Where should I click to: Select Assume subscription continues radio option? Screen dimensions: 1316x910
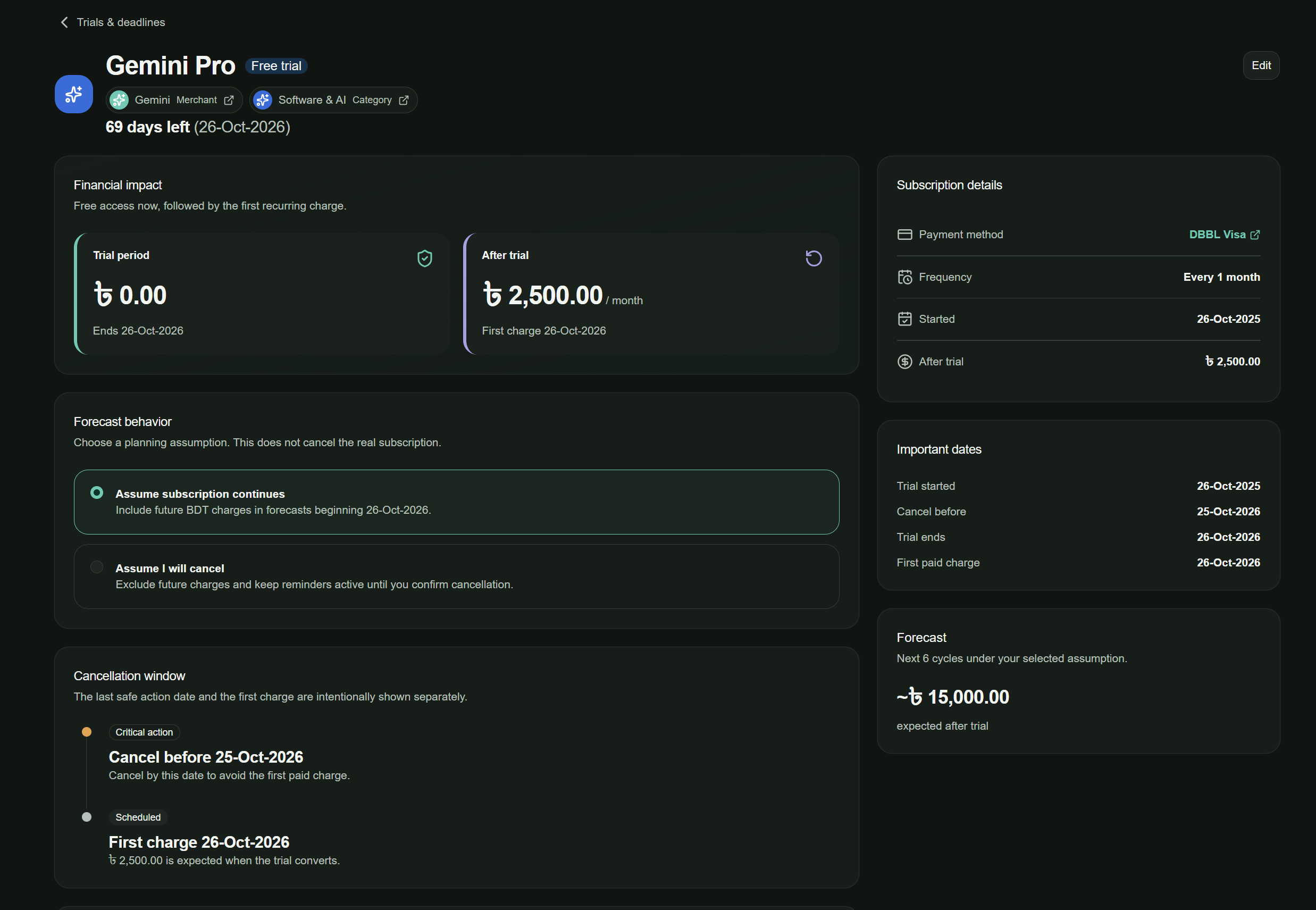456,502
